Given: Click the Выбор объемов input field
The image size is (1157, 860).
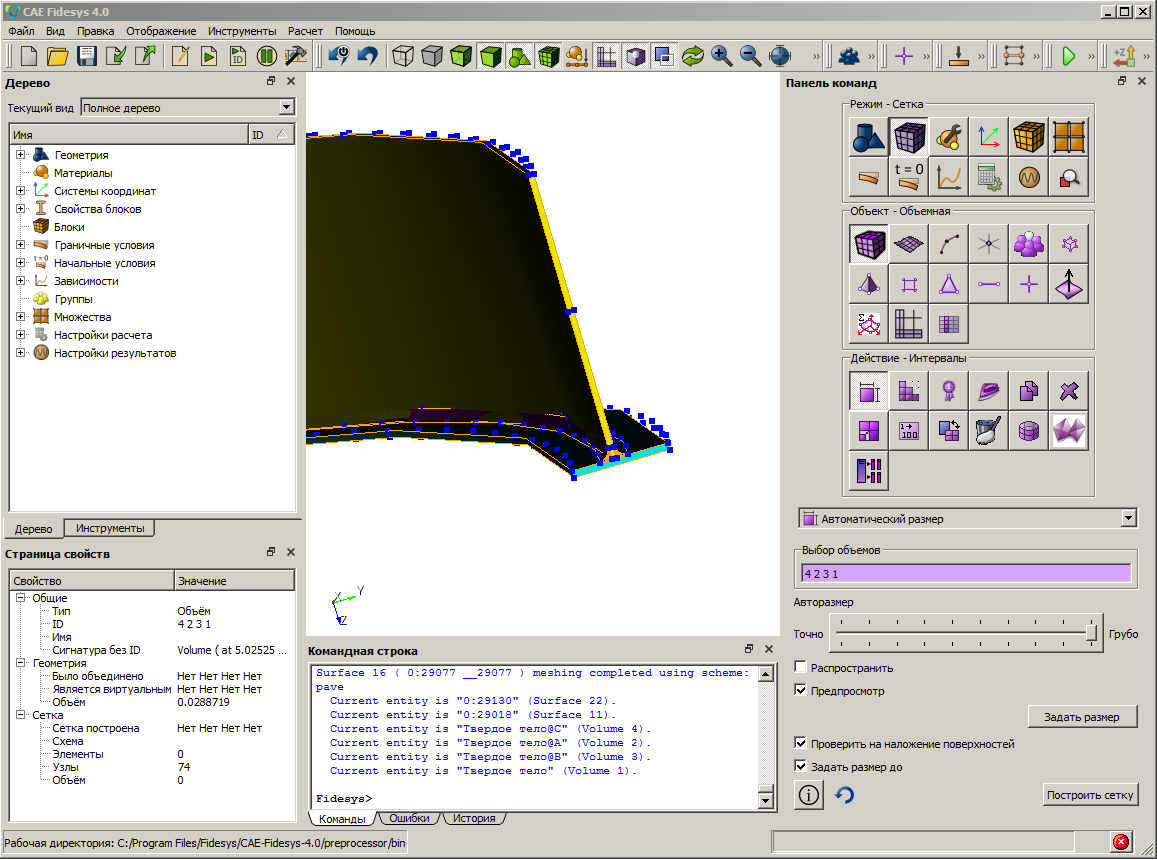Looking at the screenshot, I should click(x=967, y=574).
